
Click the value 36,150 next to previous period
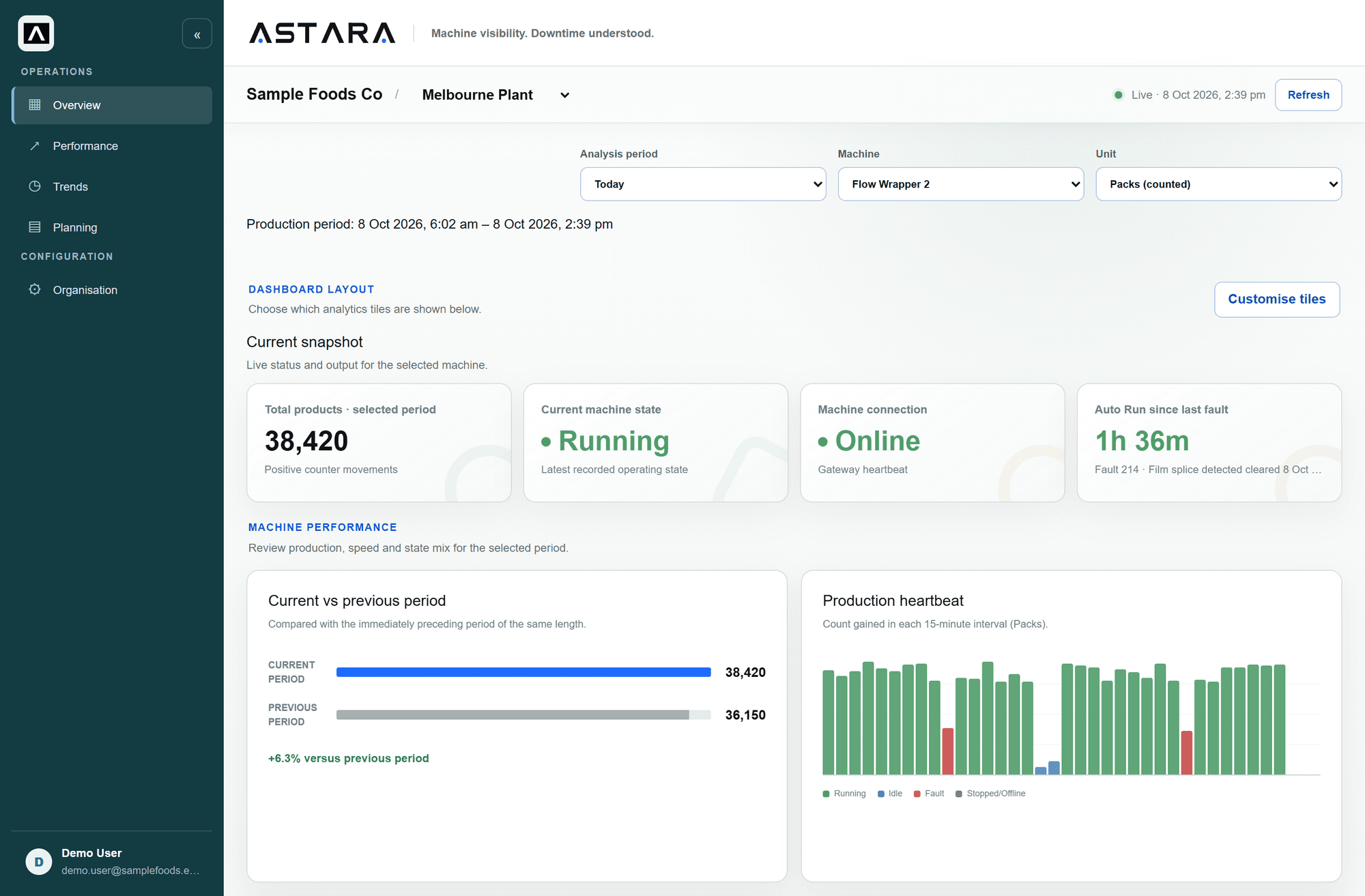pos(745,714)
